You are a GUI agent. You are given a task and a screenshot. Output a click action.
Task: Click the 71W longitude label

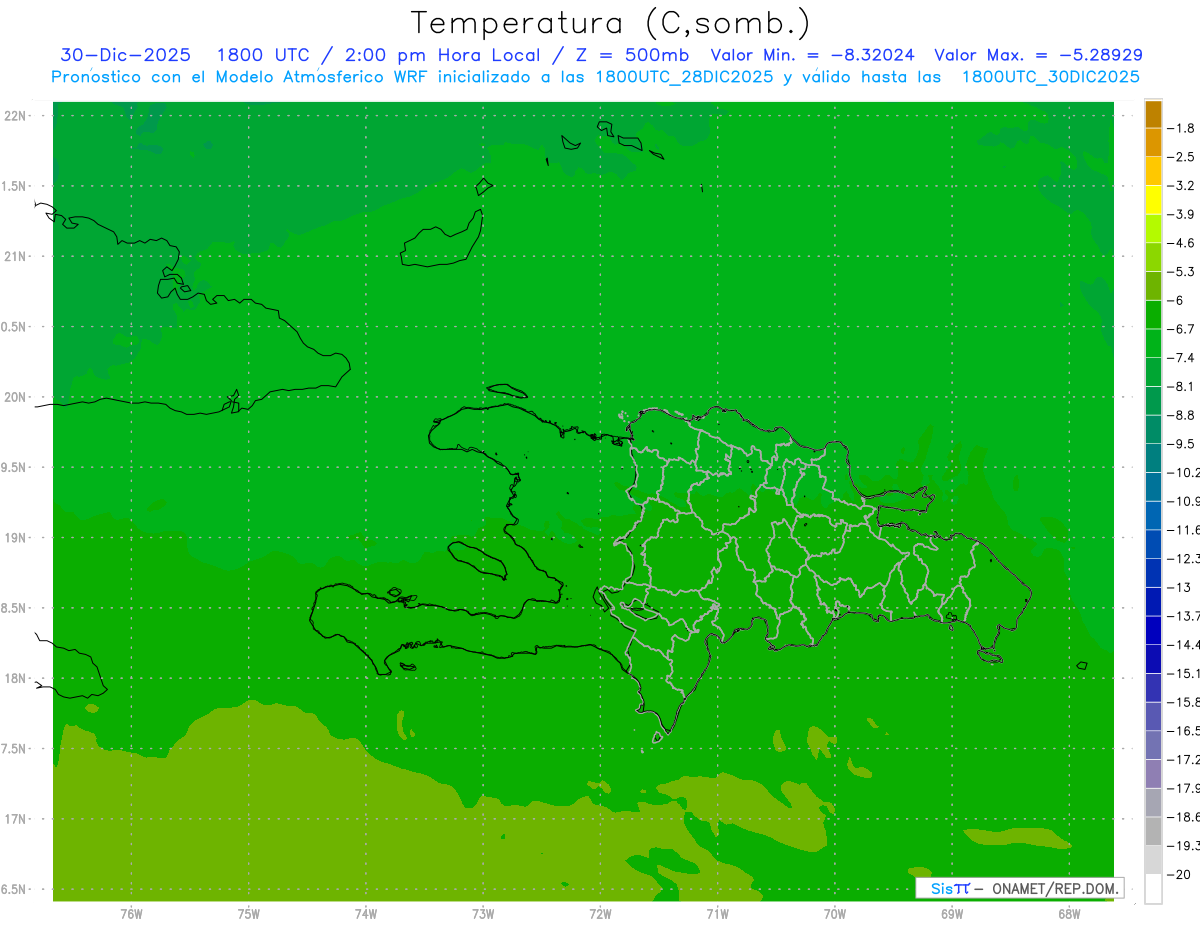tap(717, 914)
